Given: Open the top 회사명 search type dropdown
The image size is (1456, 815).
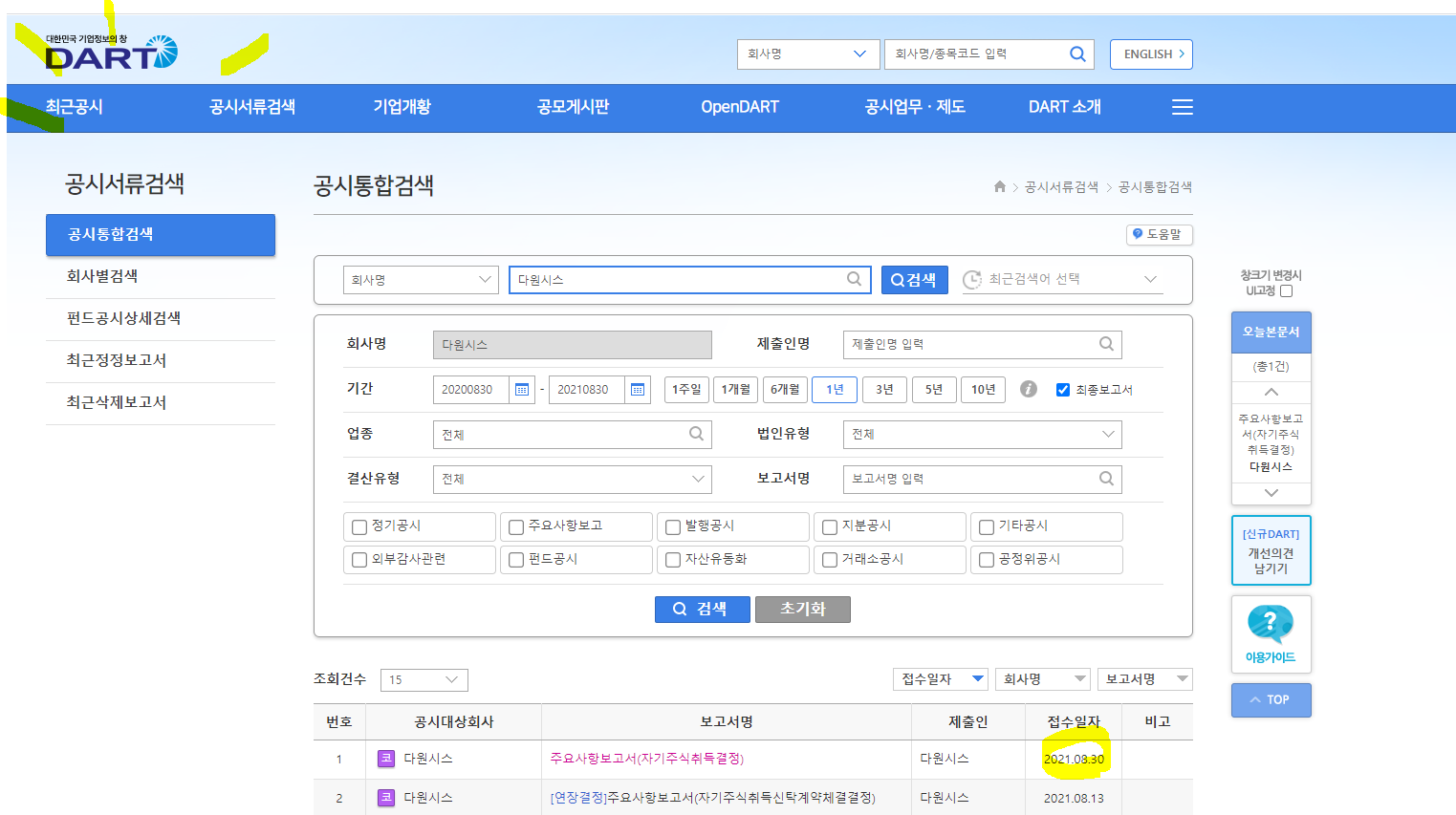Looking at the screenshot, I should click(x=808, y=54).
